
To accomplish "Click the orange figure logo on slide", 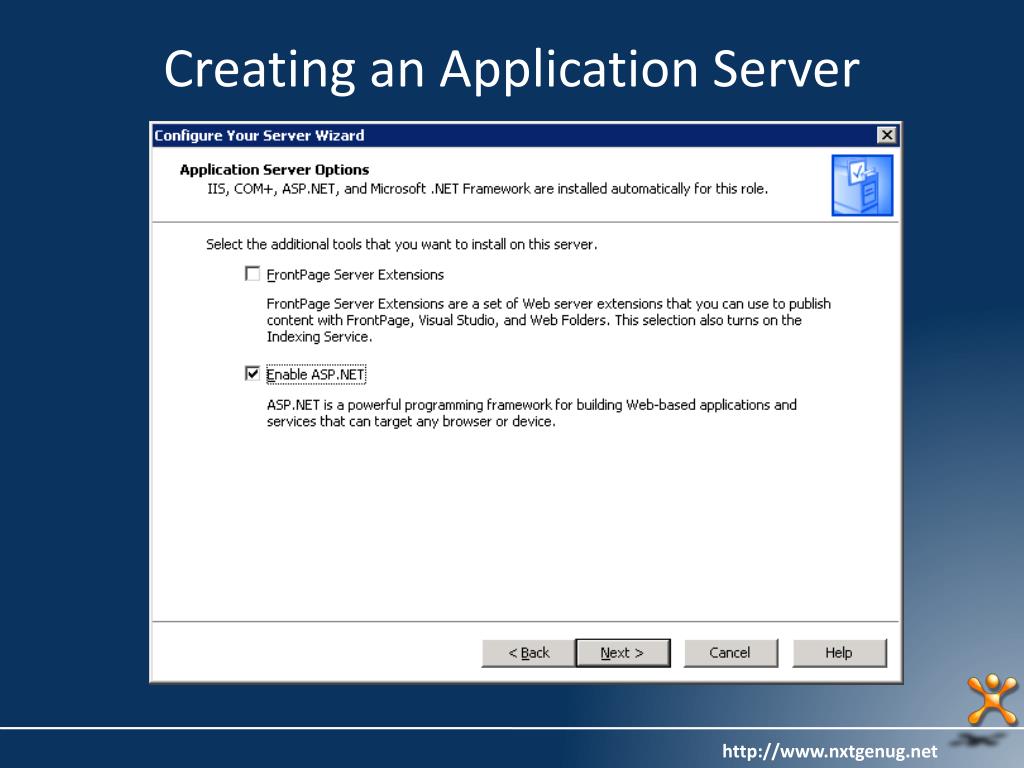I will click(993, 699).
